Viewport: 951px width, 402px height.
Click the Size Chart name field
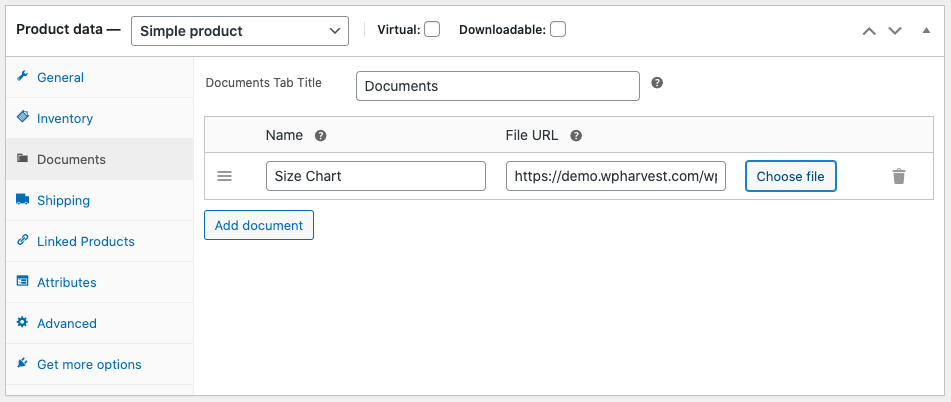click(x=376, y=176)
